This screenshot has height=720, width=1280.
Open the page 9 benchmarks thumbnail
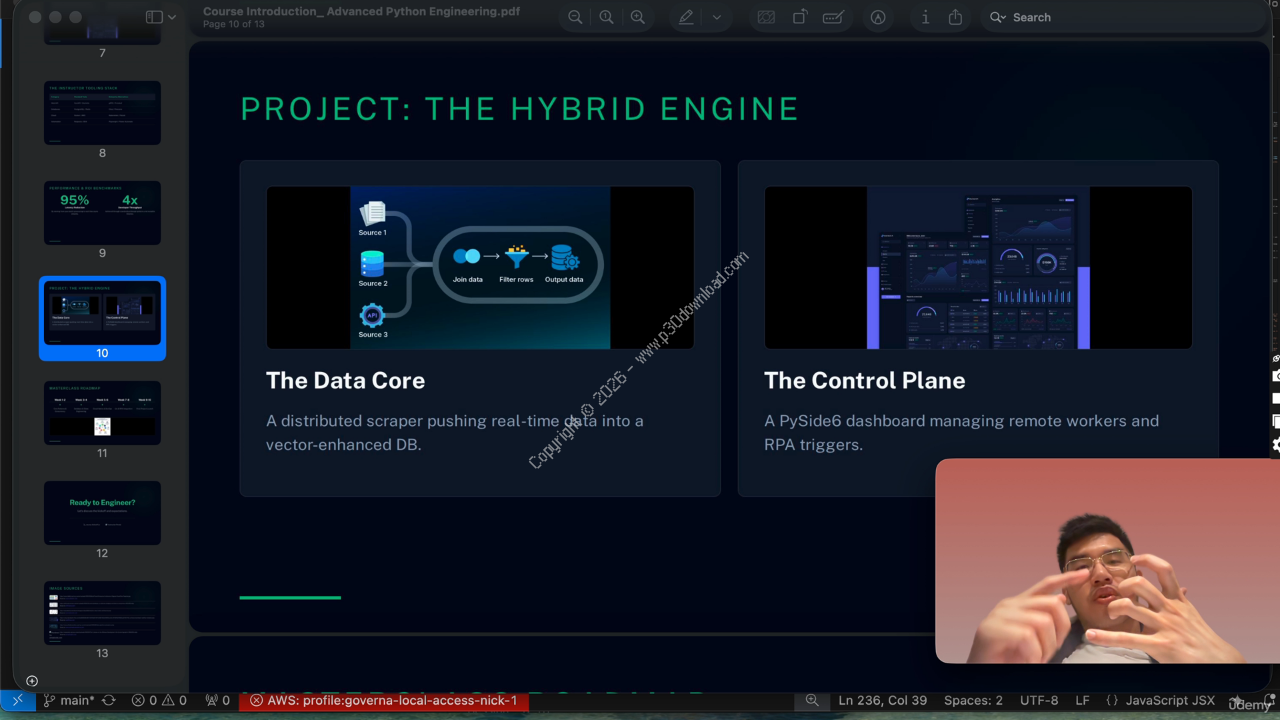[102, 213]
